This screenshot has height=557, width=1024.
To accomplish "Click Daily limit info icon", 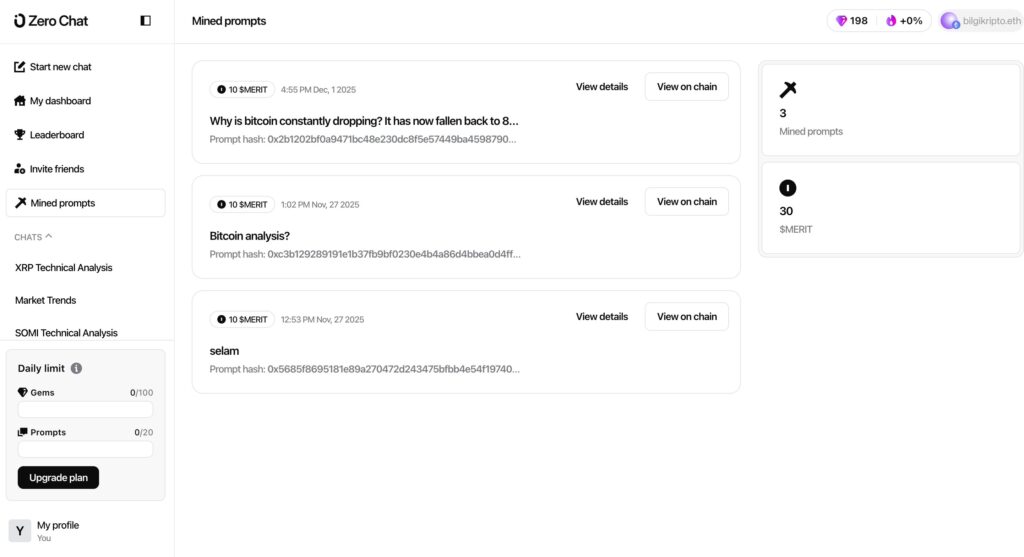I will (77, 368).
